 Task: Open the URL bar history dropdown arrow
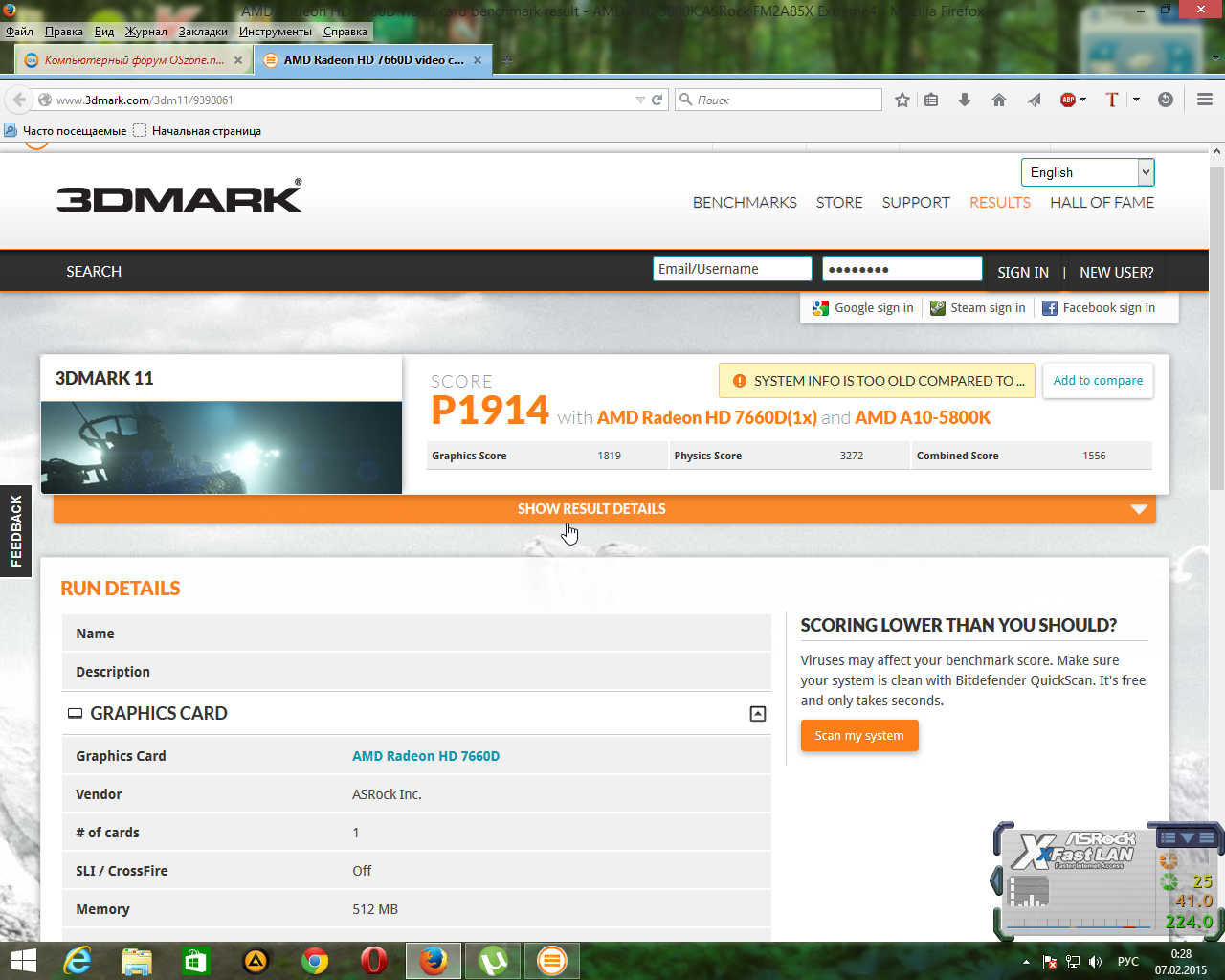click(640, 100)
